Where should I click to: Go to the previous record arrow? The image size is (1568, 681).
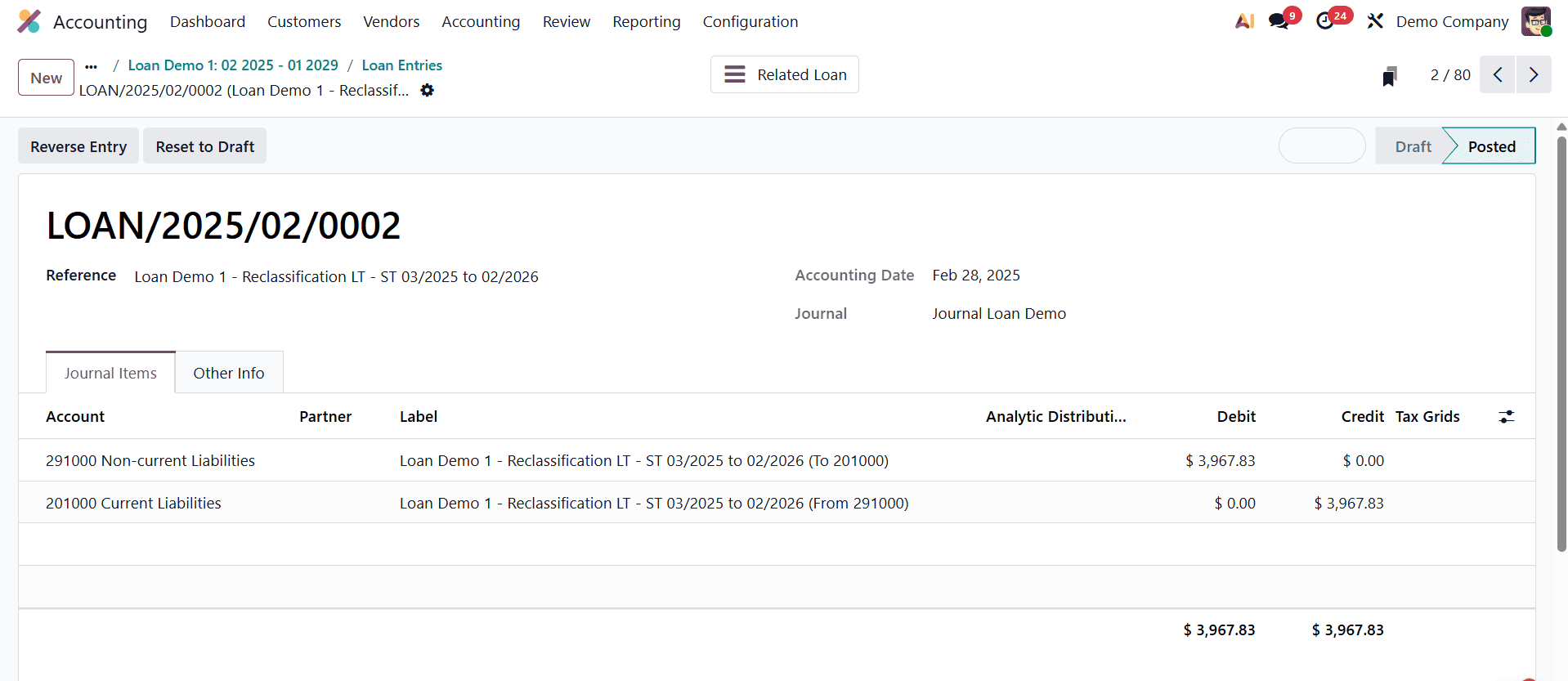point(1498,75)
